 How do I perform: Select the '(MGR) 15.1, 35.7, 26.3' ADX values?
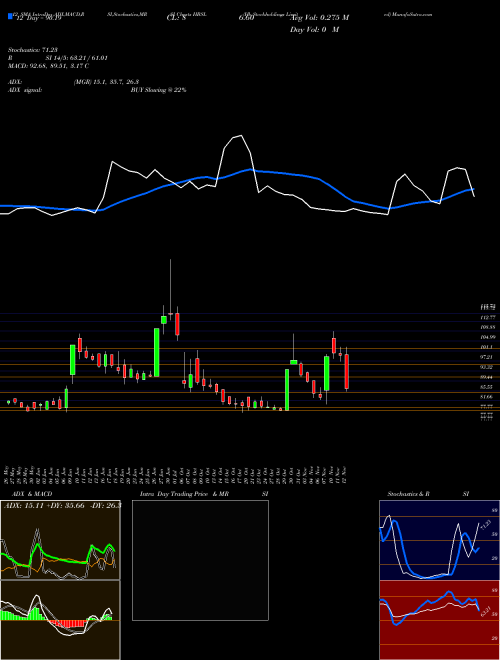[x=106, y=82]
